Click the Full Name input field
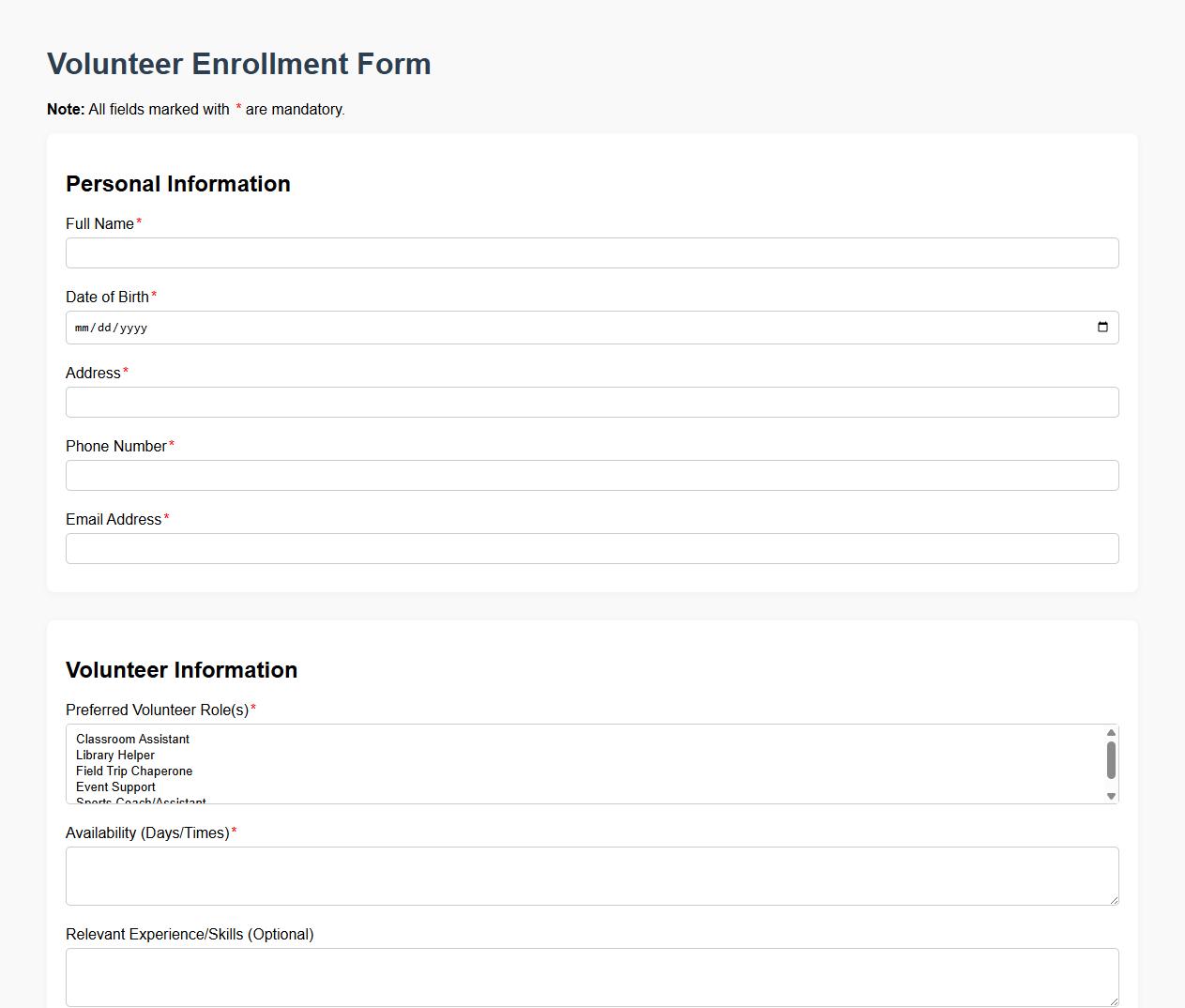The width and height of the screenshot is (1185, 1008). [x=591, y=252]
